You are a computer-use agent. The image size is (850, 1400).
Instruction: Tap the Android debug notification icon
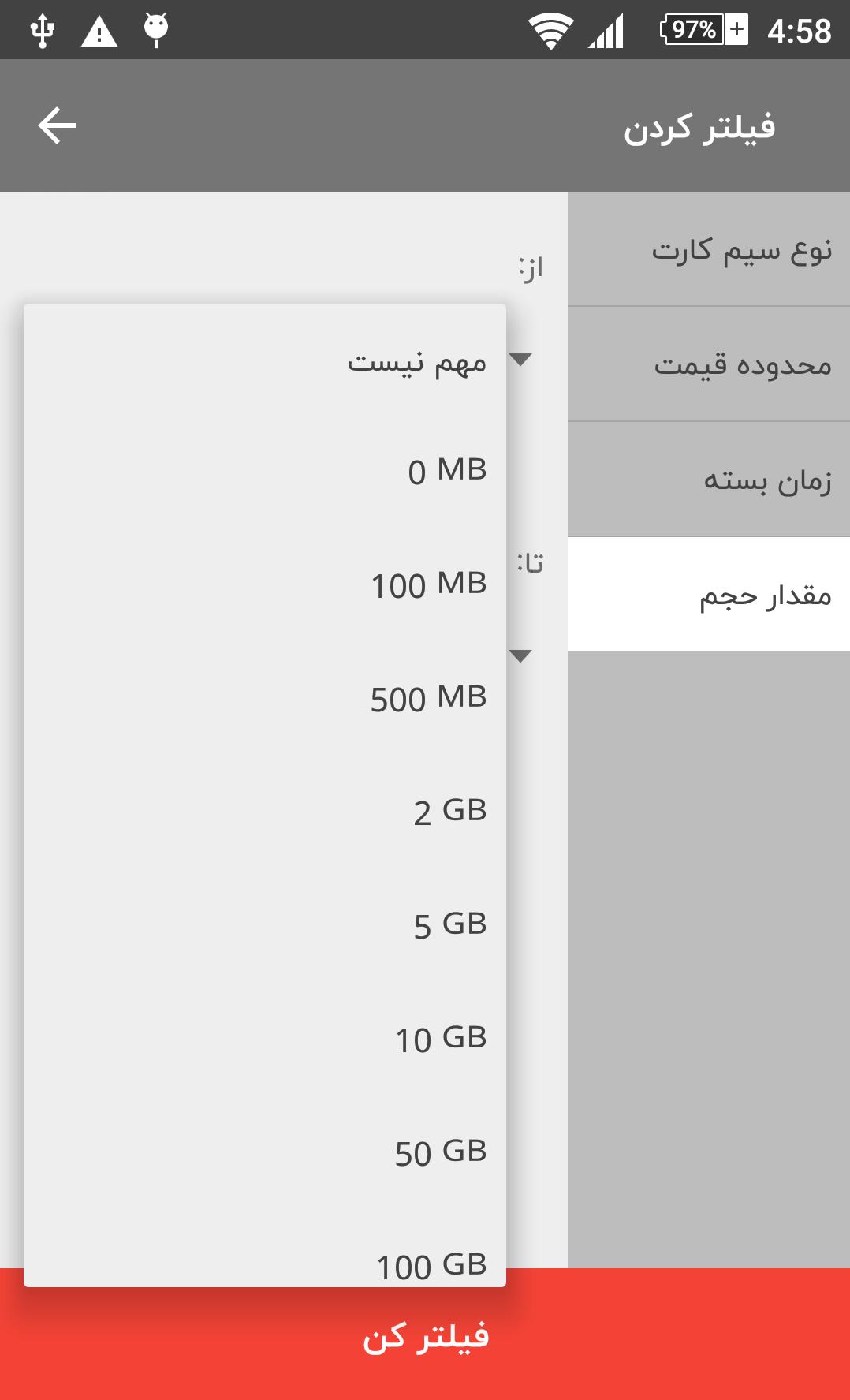(x=156, y=30)
